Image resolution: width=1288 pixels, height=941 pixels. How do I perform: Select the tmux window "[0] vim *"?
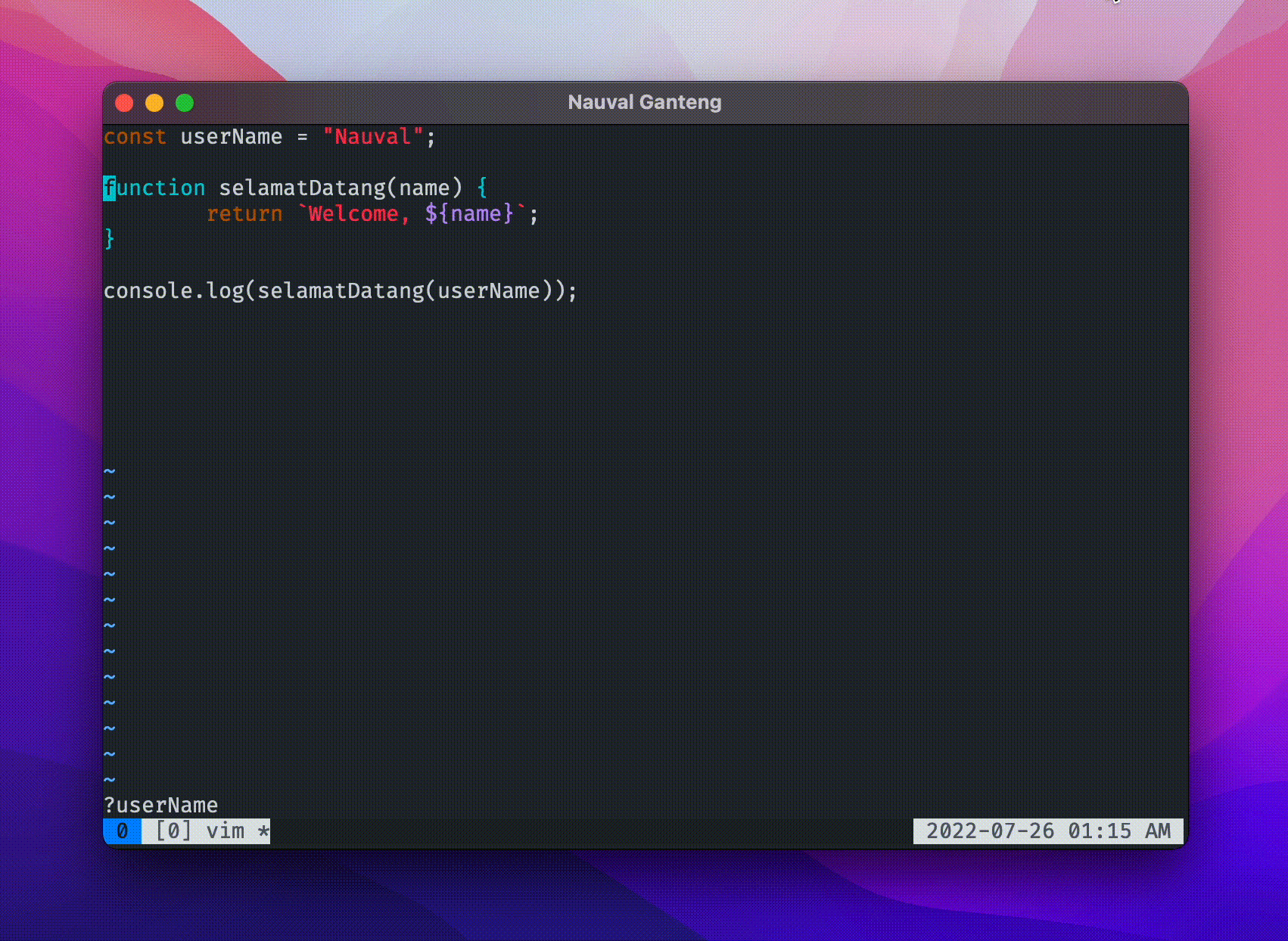(212, 831)
